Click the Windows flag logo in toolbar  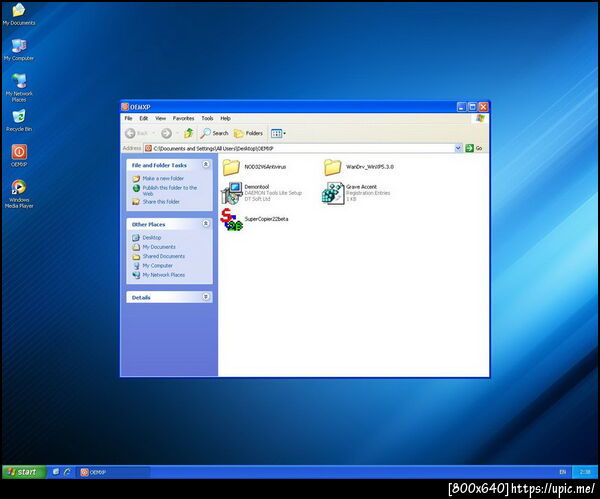(x=480, y=118)
